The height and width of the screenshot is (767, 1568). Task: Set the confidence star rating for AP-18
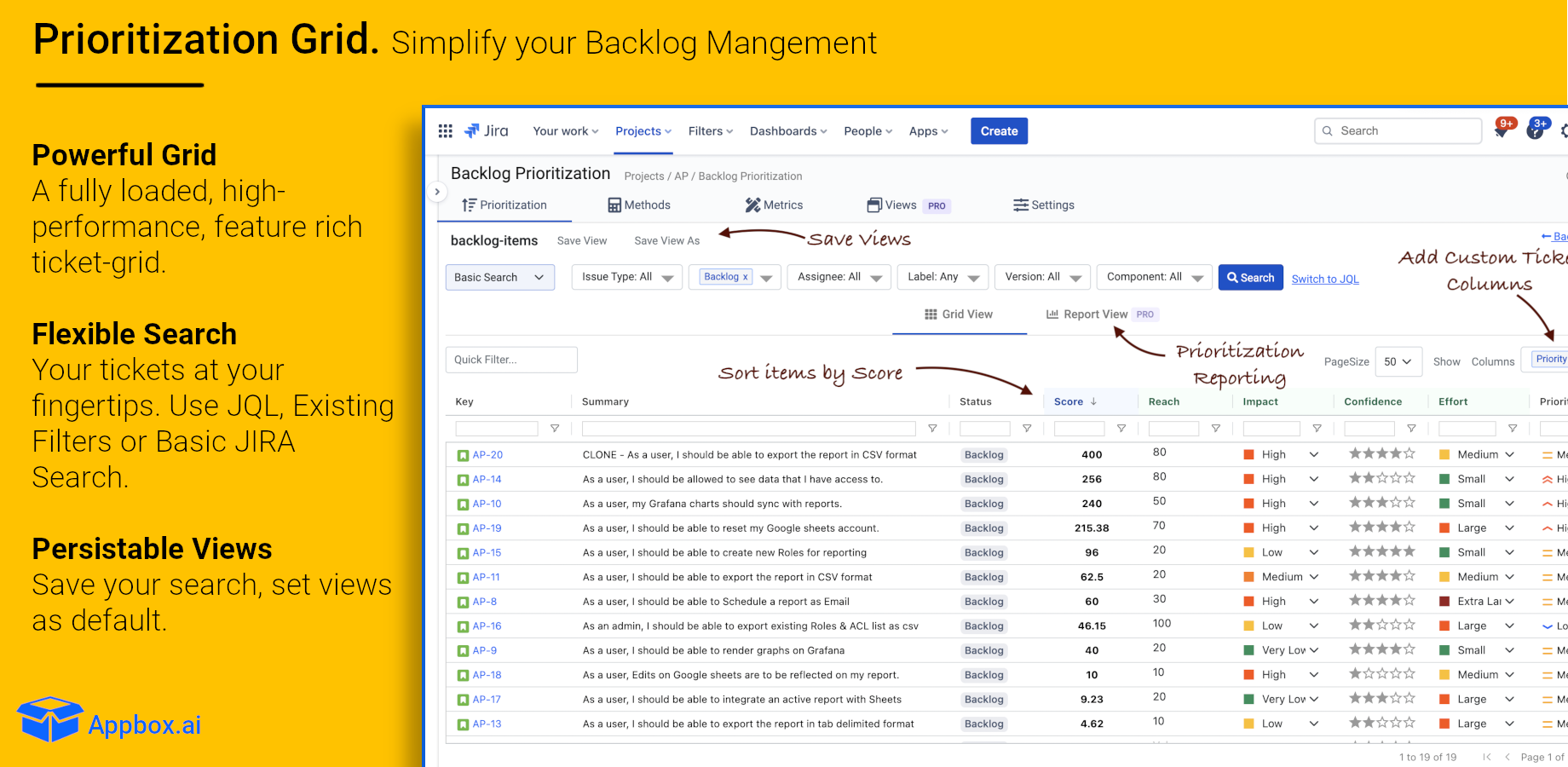pos(1381,674)
